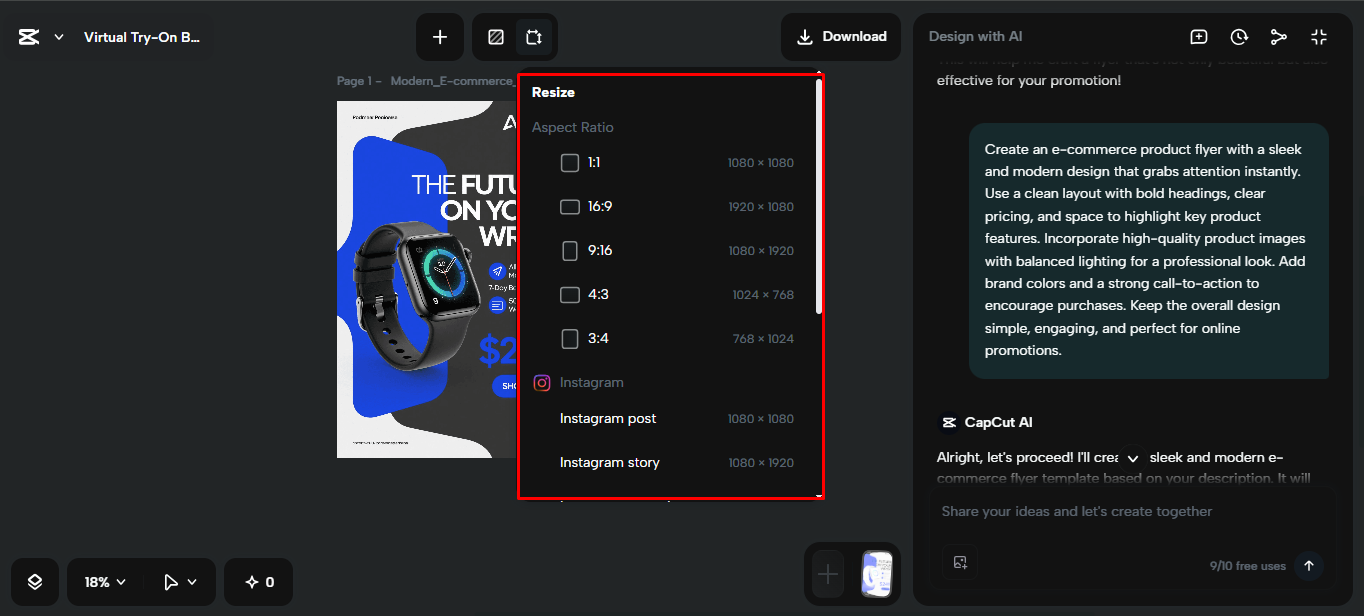
Task: Expand the collapsed CapCut AI message
Action: click(1132, 457)
